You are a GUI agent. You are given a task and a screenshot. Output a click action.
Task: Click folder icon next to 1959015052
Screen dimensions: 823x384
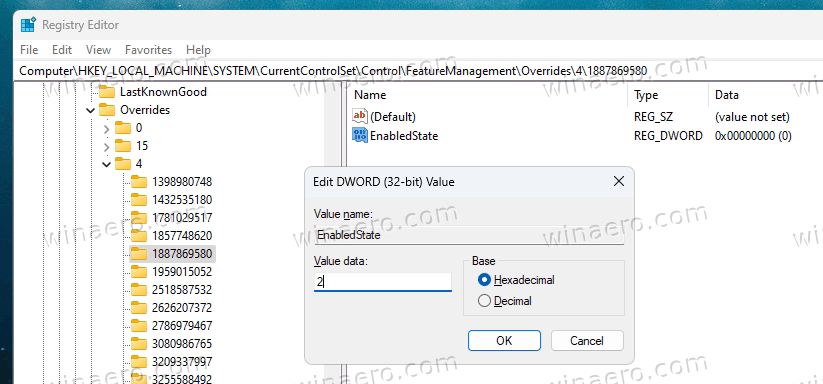(x=139, y=272)
